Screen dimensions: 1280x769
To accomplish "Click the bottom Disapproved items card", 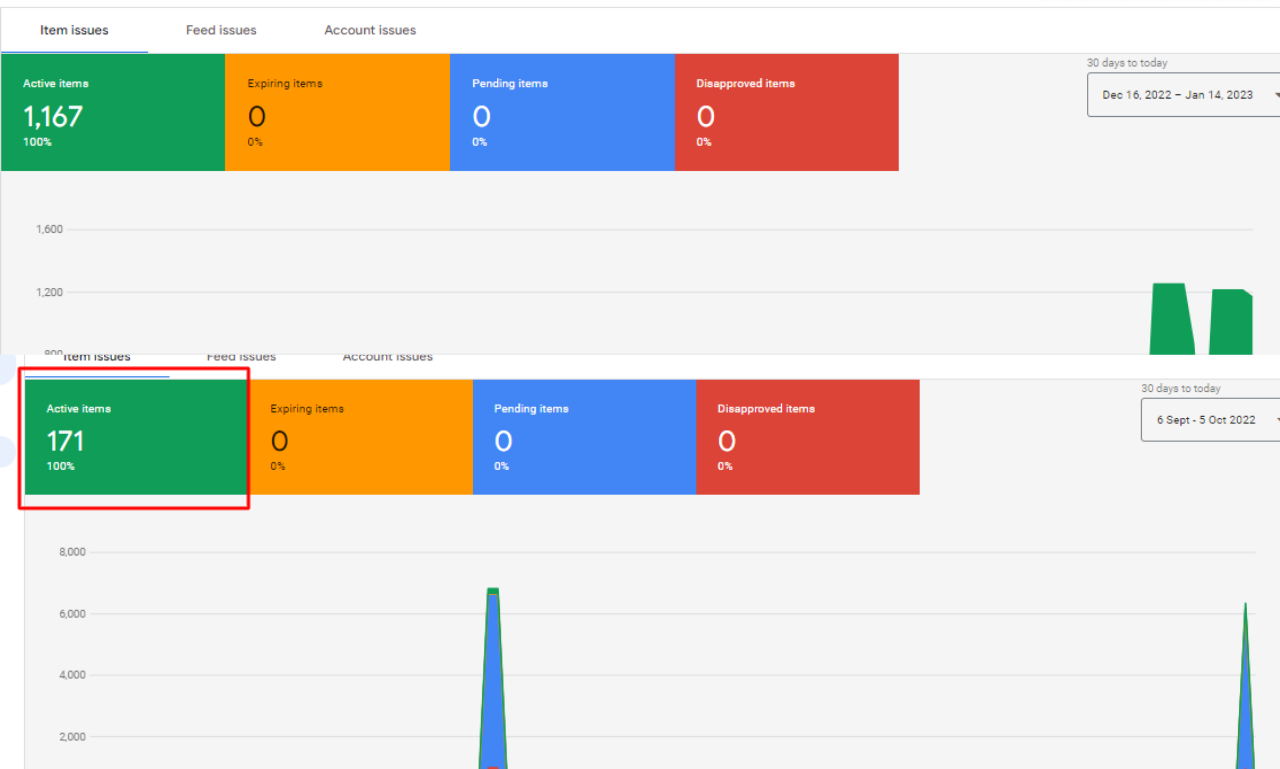I will point(808,437).
